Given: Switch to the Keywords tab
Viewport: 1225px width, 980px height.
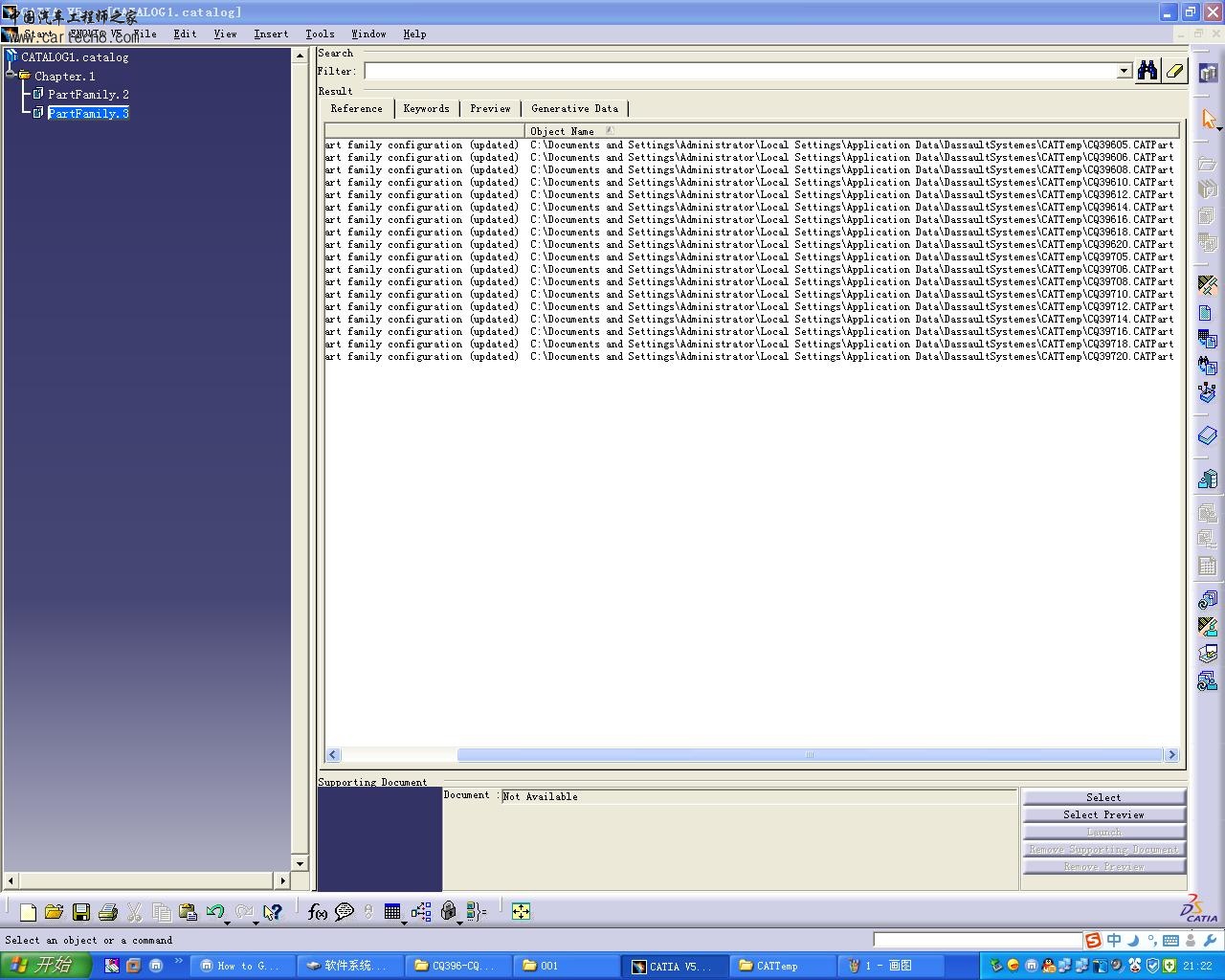Looking at the screenshot, I should click(x=426, y=109).
